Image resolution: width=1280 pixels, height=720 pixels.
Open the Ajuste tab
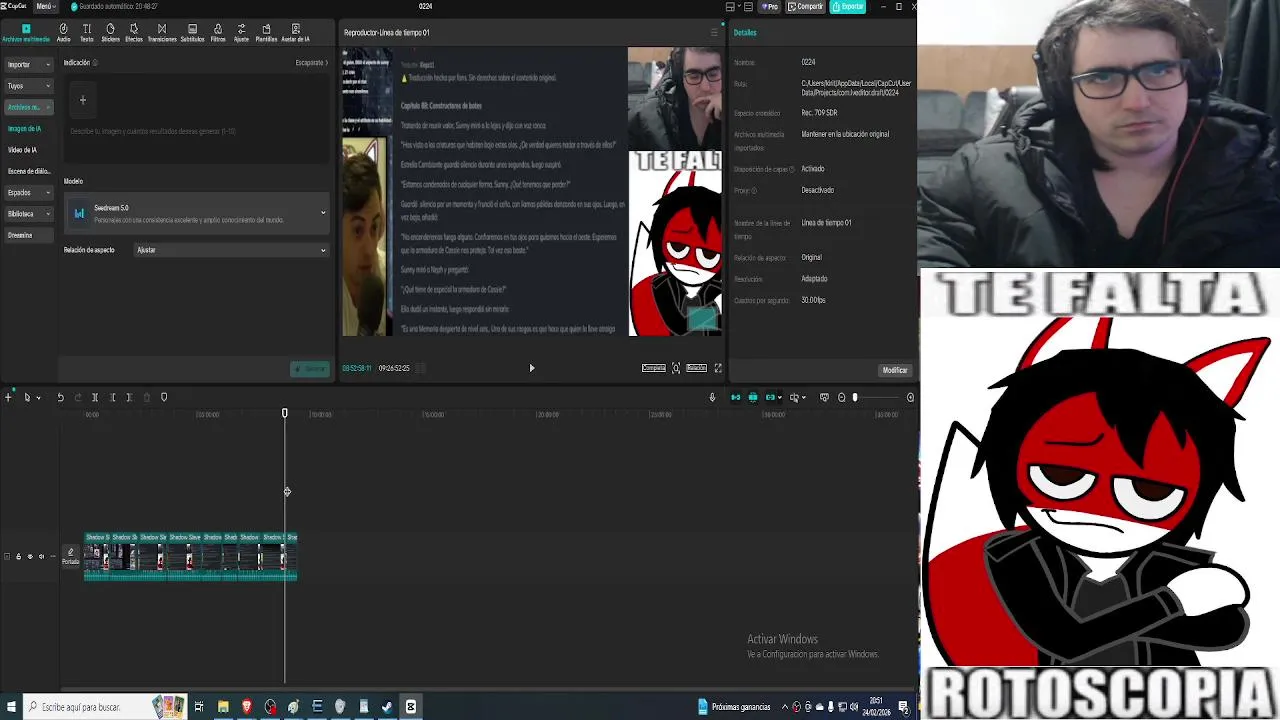[241, 33]
